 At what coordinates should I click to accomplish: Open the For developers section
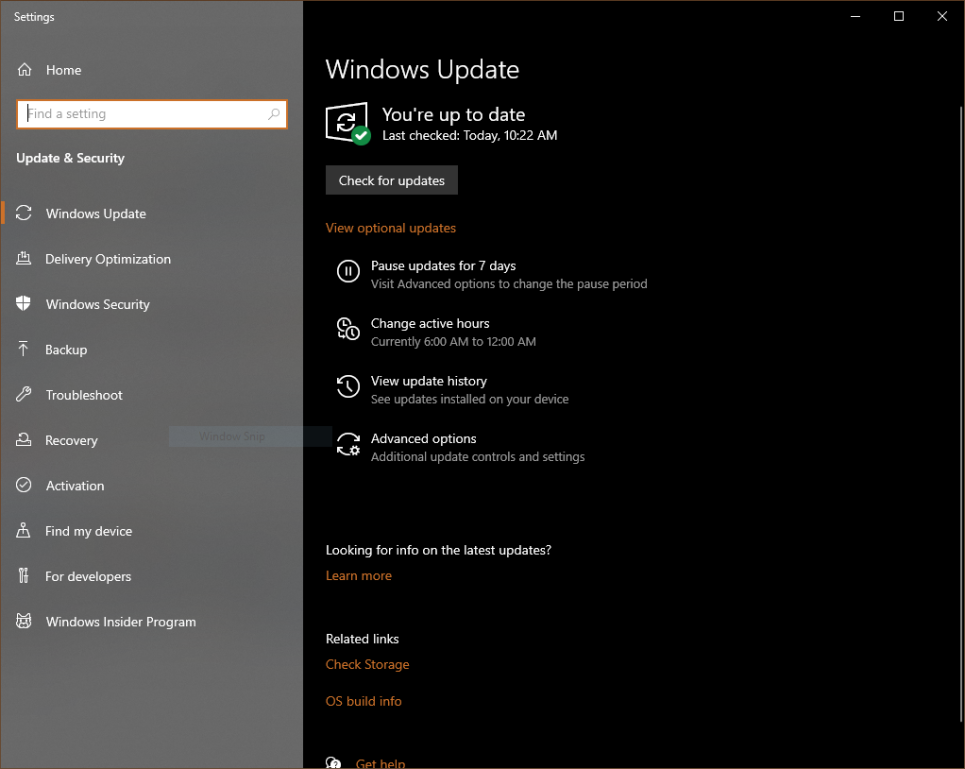[x=88, y=577]
